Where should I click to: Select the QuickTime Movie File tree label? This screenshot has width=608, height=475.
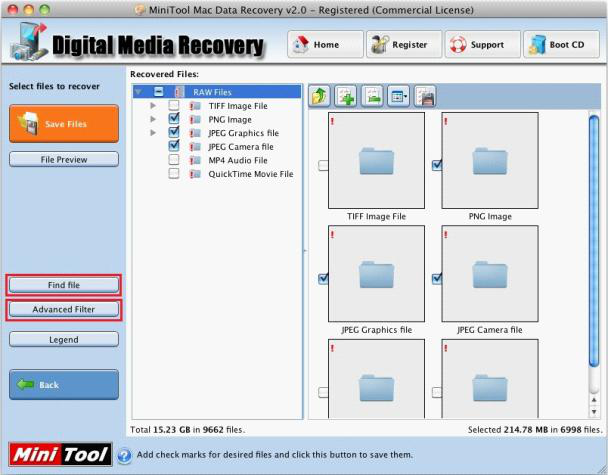(x=250, y=174)
